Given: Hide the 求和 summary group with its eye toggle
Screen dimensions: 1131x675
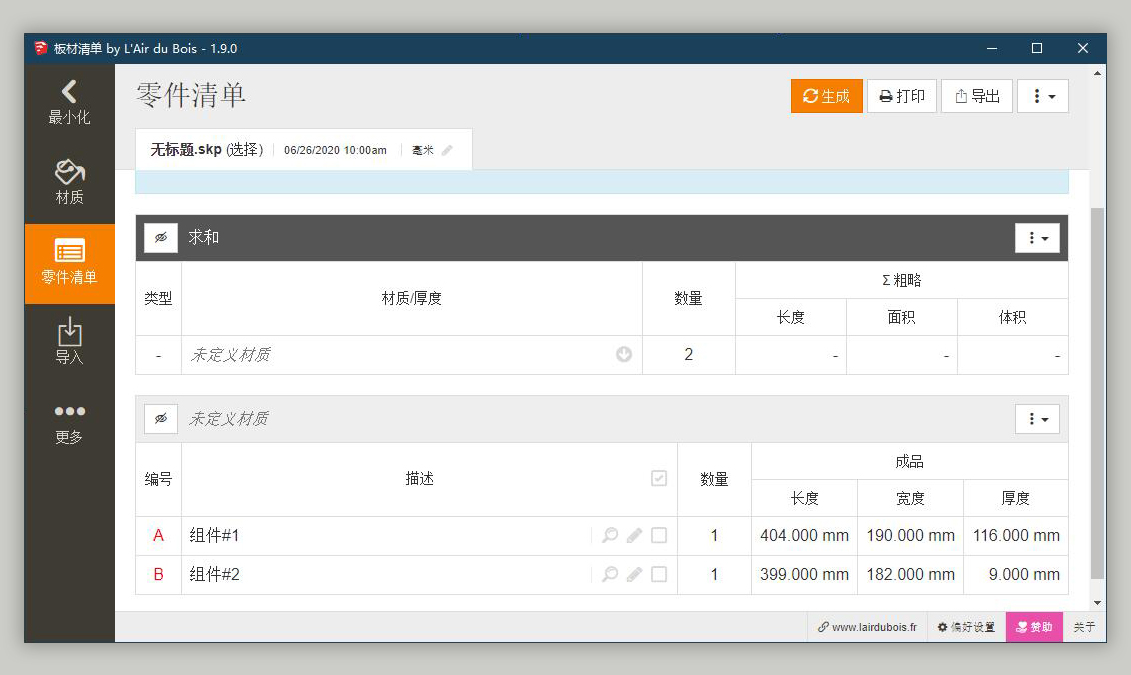Looking at the screenshot, I should (161, 237).
